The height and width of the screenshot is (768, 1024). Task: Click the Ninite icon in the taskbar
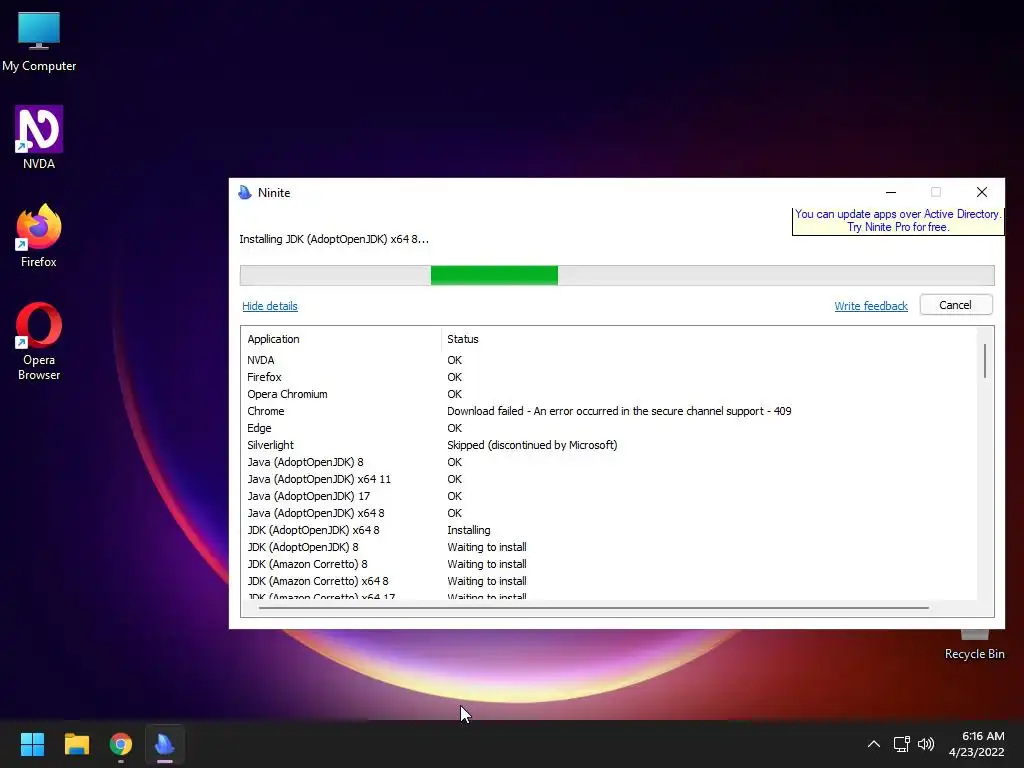[165, 744]
